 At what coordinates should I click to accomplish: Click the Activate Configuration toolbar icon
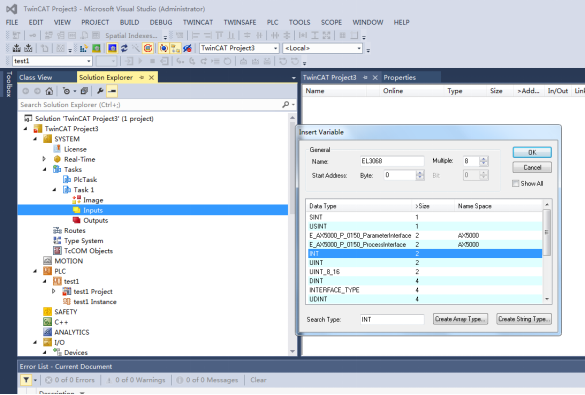click(x=84, y=48)
